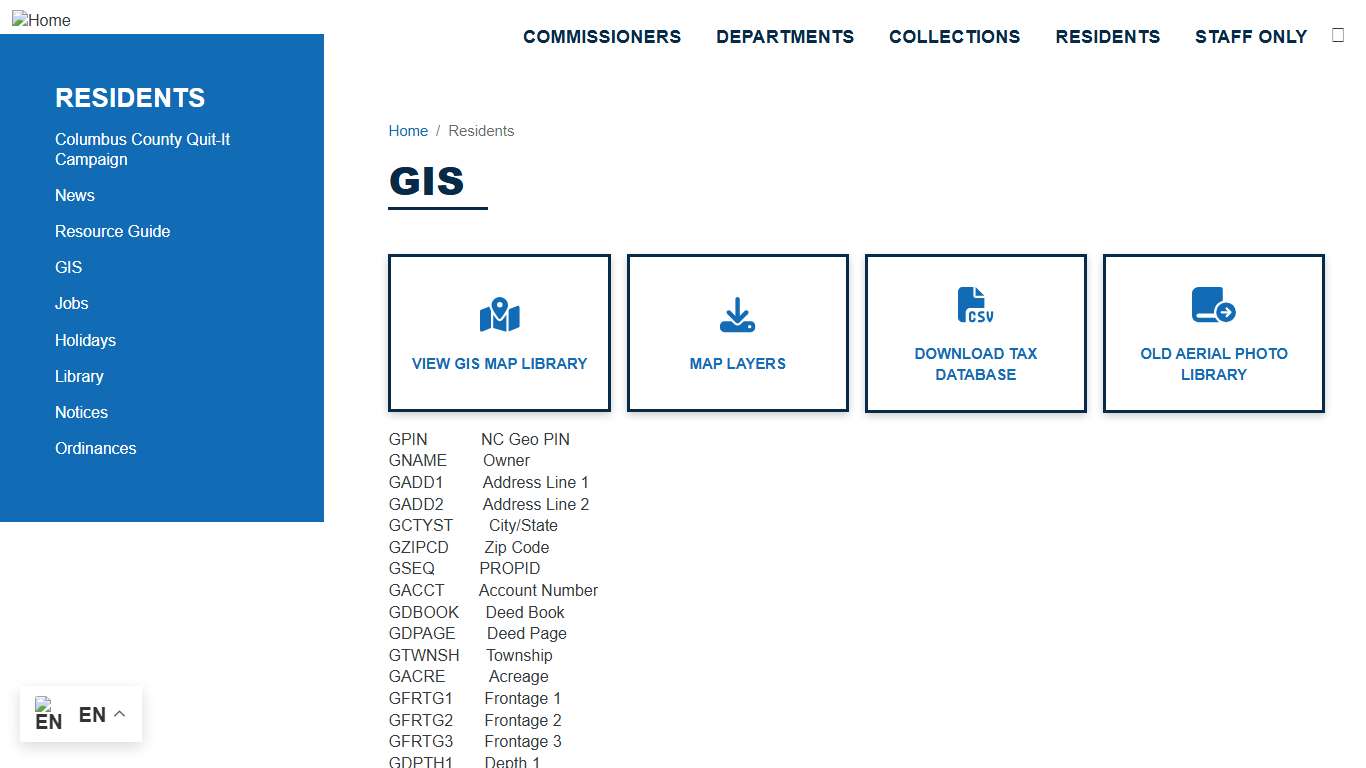The width and height of the screenshot is (1366, 768).
Task: Click the download arrow icon for Map Layers
Action: [x=737, y=315]
